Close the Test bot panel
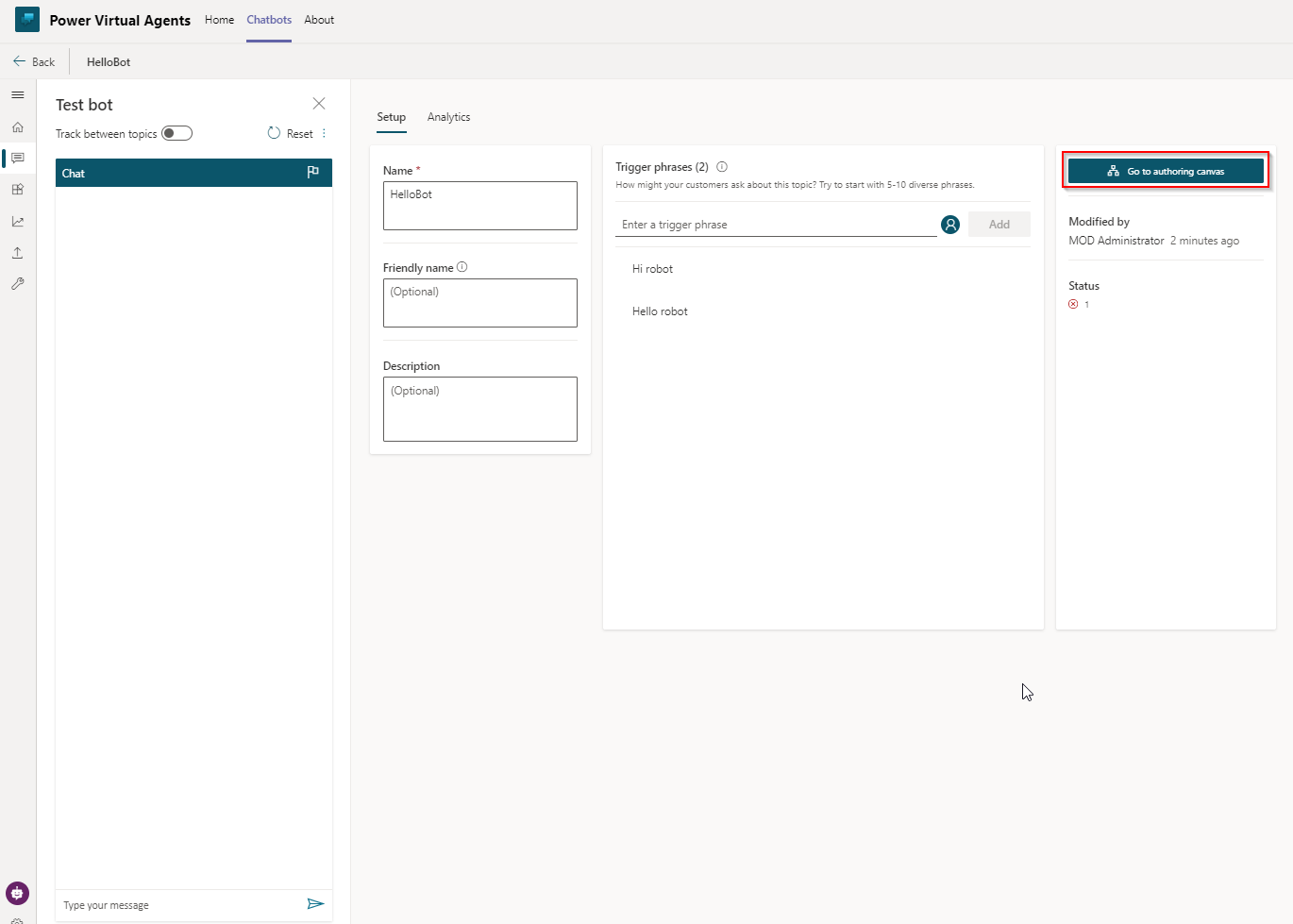The image size is (1293, 924). [x=319, y=104]
